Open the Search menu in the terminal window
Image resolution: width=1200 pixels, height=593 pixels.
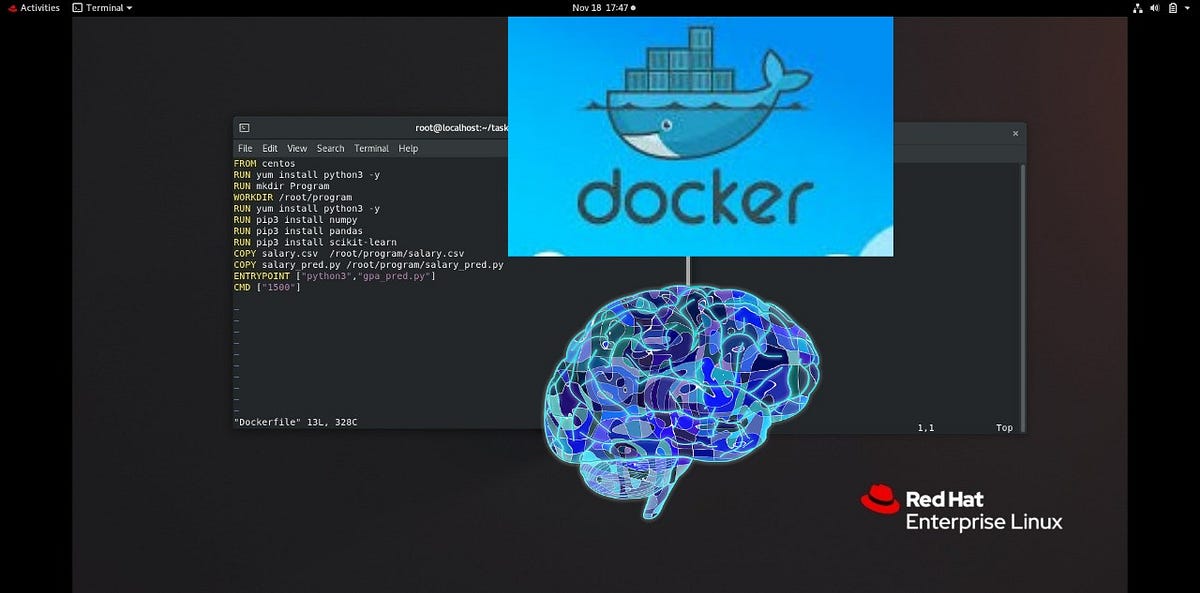(x=330, y=147)
